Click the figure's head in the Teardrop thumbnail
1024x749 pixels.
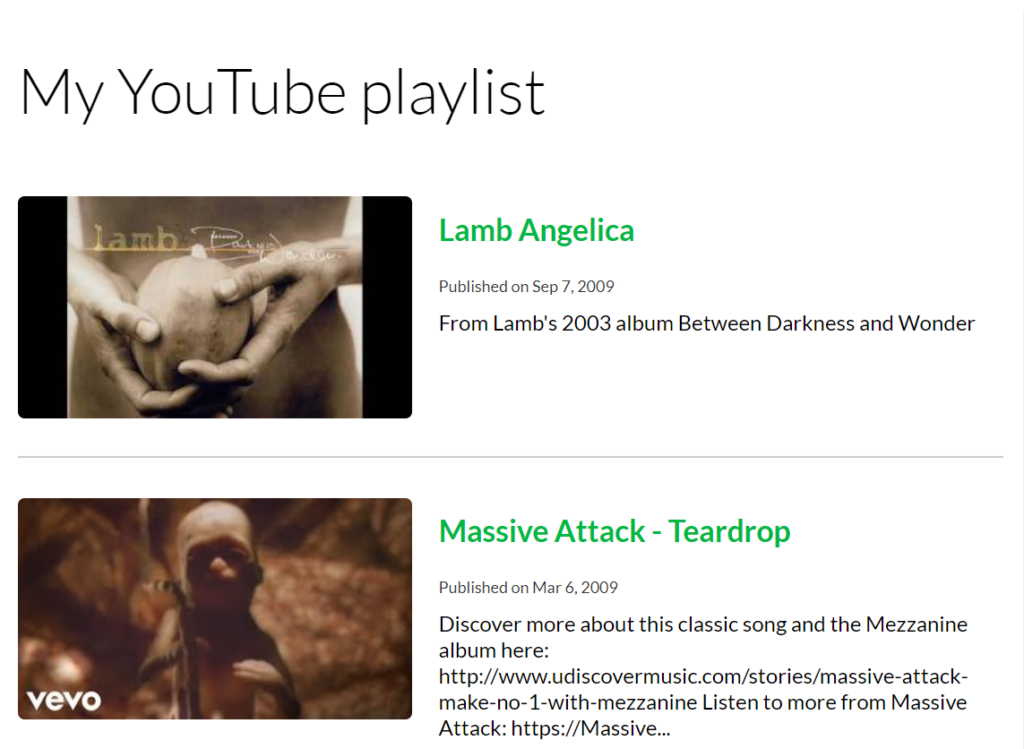coord(219,549)
